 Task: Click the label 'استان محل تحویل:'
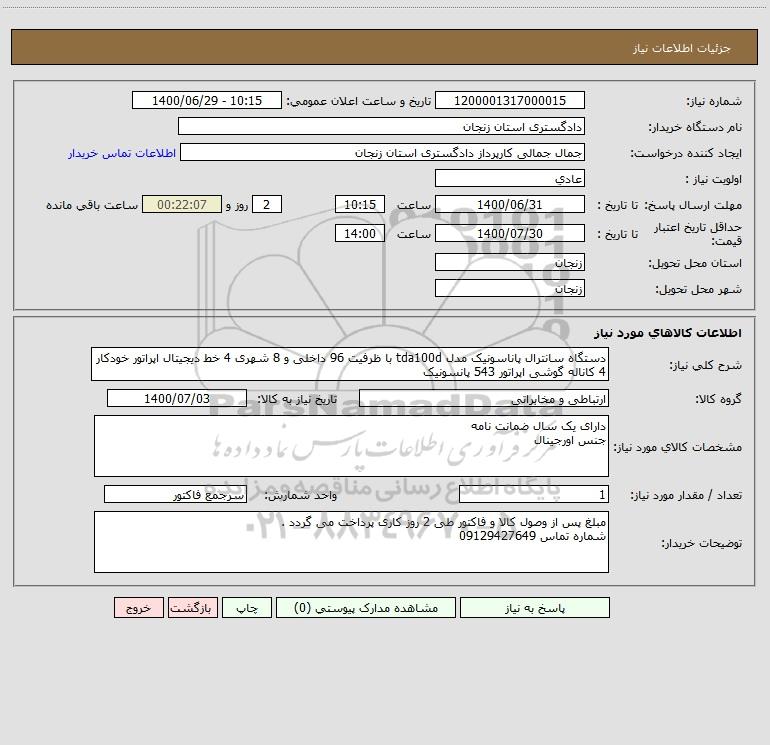tap(695, 264)
